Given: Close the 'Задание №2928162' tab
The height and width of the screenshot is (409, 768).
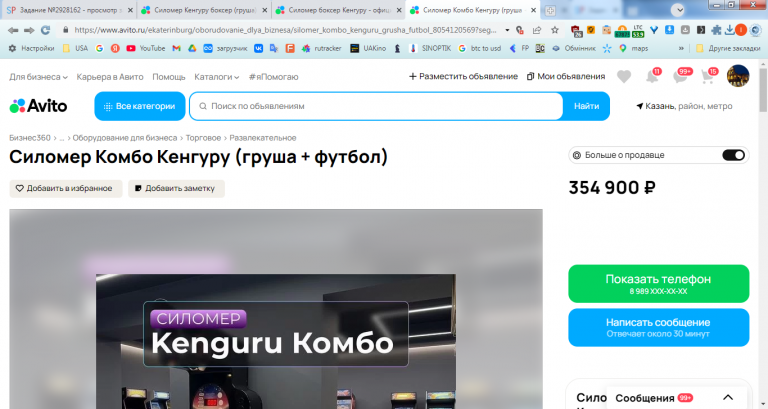Looking at the screenshot, I should pos(130,10).
